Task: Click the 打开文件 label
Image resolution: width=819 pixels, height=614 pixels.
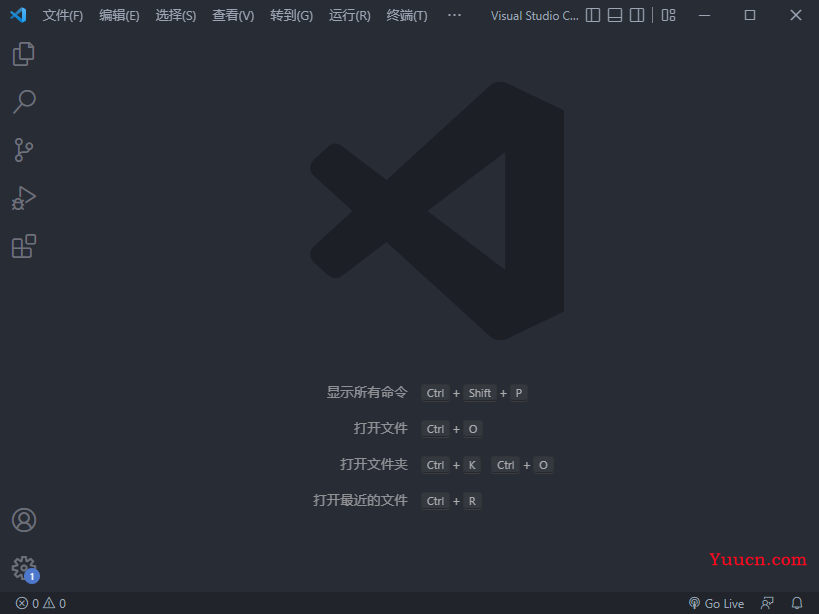Action: tap(381, 429)
